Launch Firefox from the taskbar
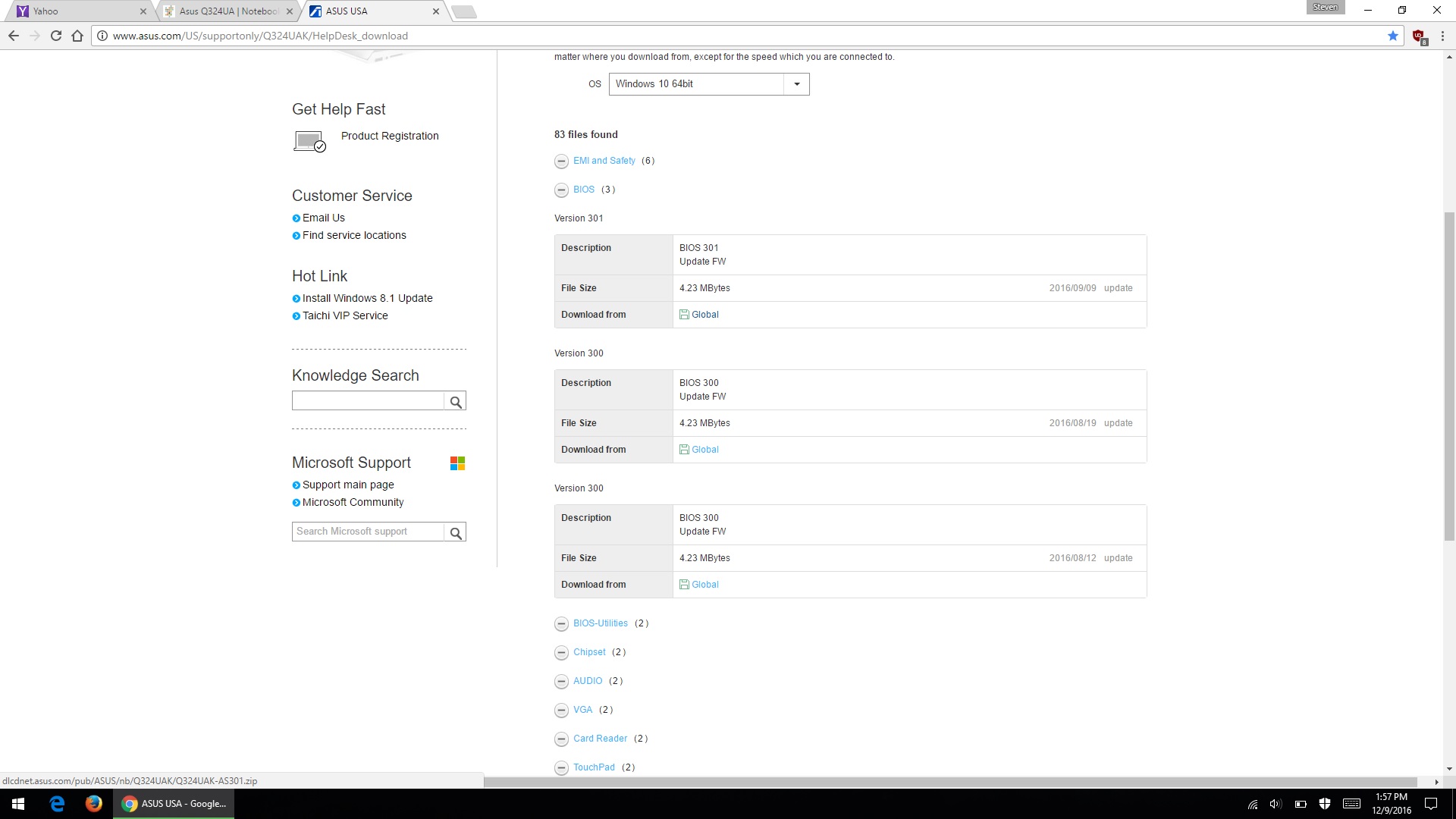1456x819 pixels. pyautogui.click(x=94, y=804)
